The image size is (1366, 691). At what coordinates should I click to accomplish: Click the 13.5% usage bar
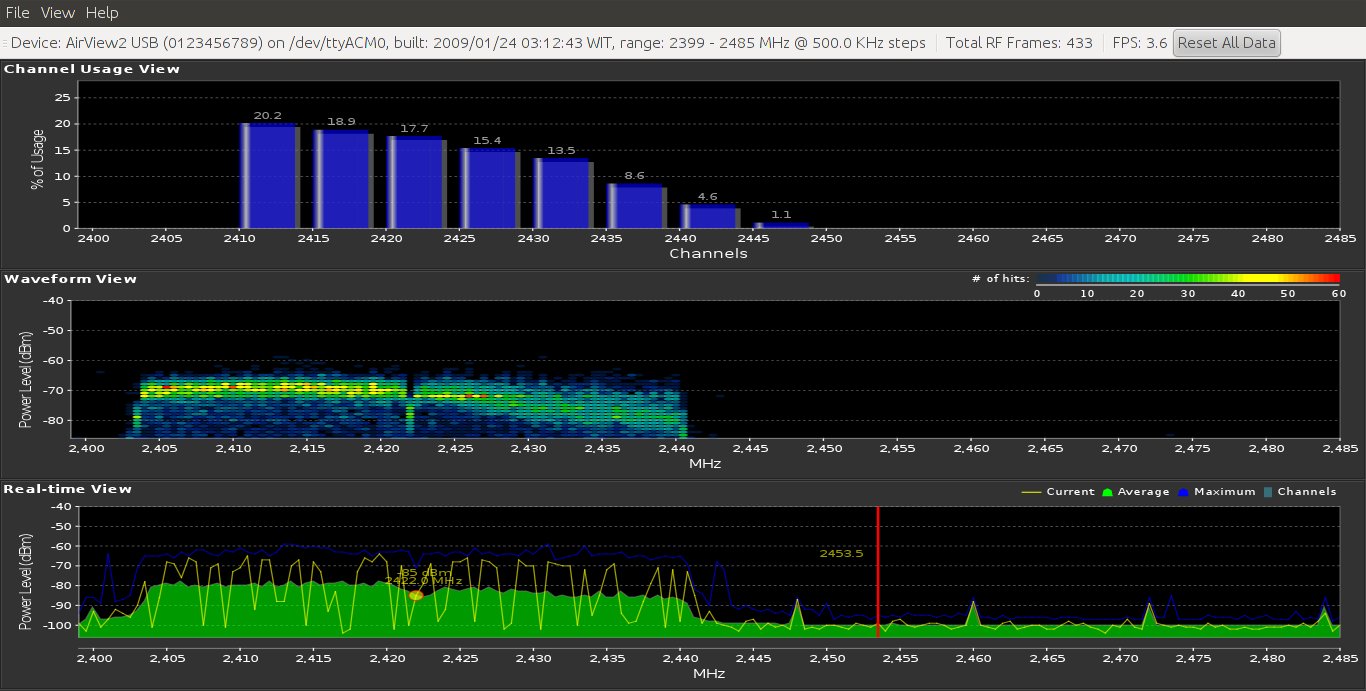tap(563, 194)
